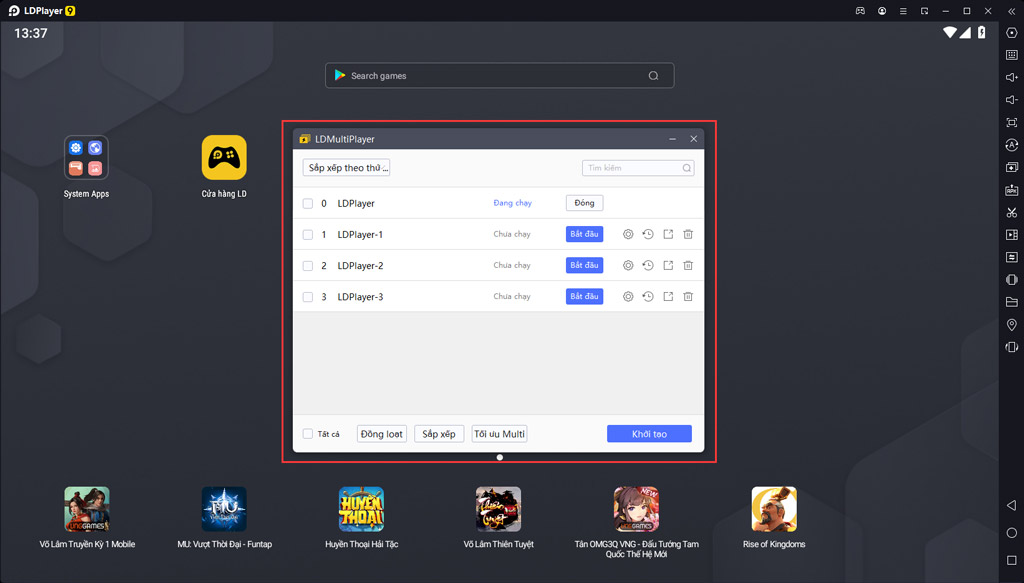Open the APK install icon in sidebar
The height and width of the screenshot is (583, 1024).
1011,190
